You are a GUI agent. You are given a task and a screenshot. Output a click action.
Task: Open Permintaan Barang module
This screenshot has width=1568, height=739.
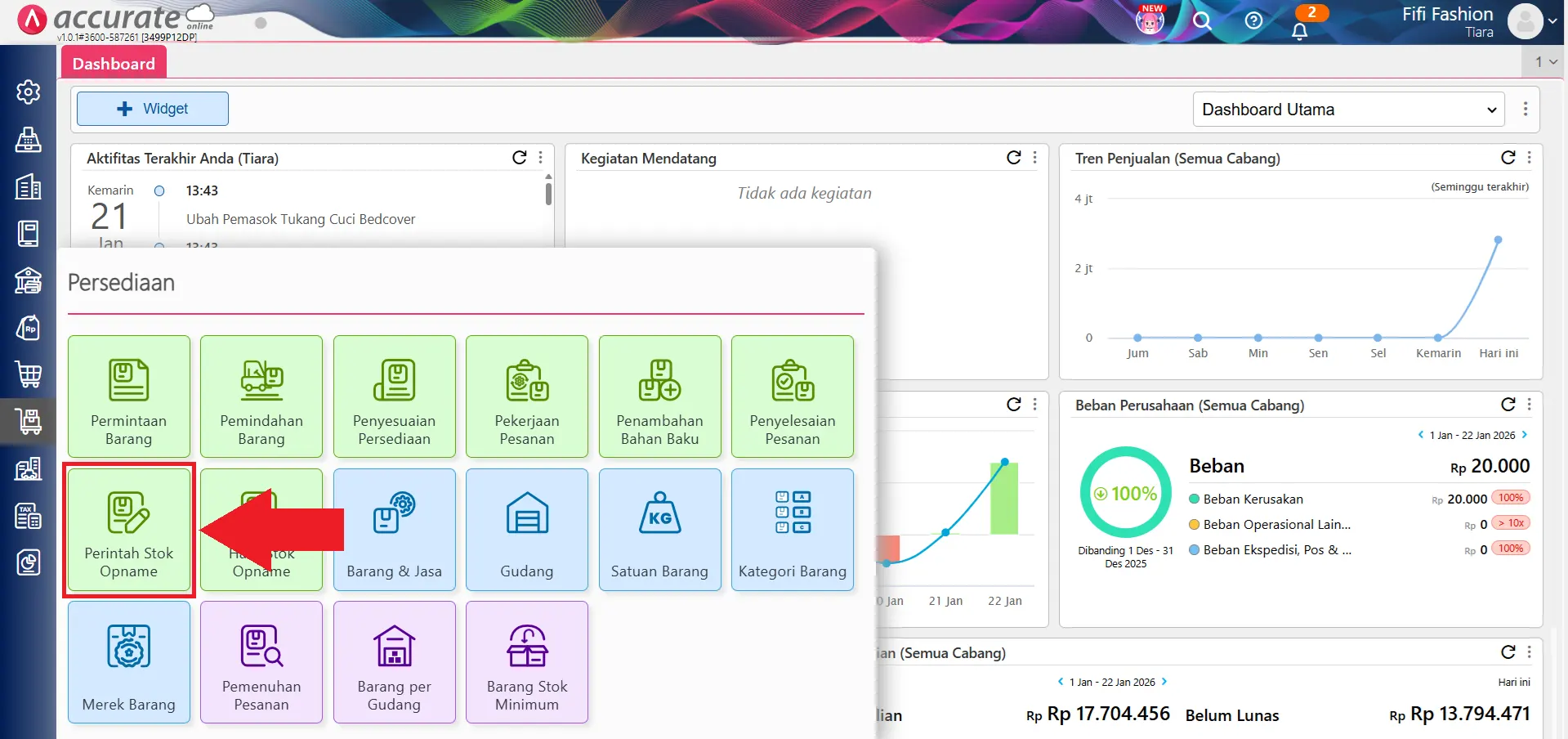[128, 396]
